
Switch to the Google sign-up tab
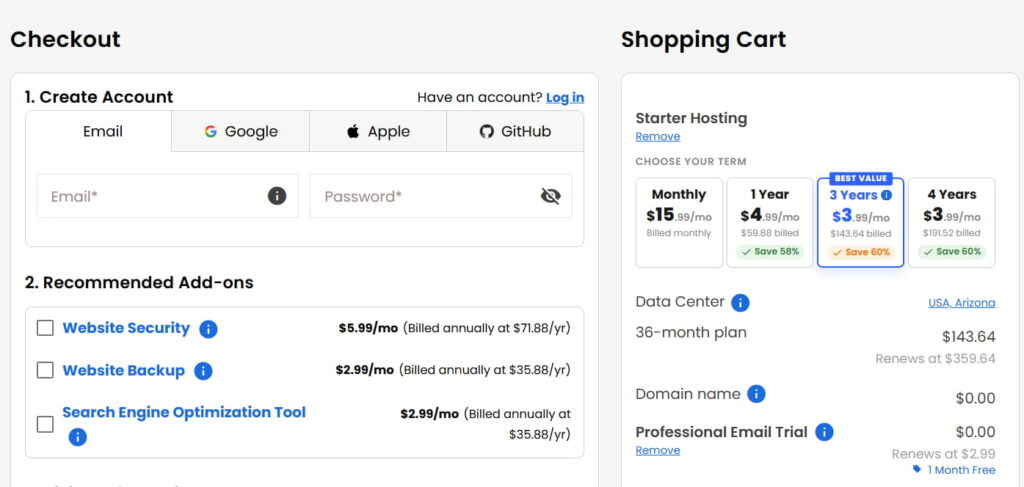pos(240,131)
